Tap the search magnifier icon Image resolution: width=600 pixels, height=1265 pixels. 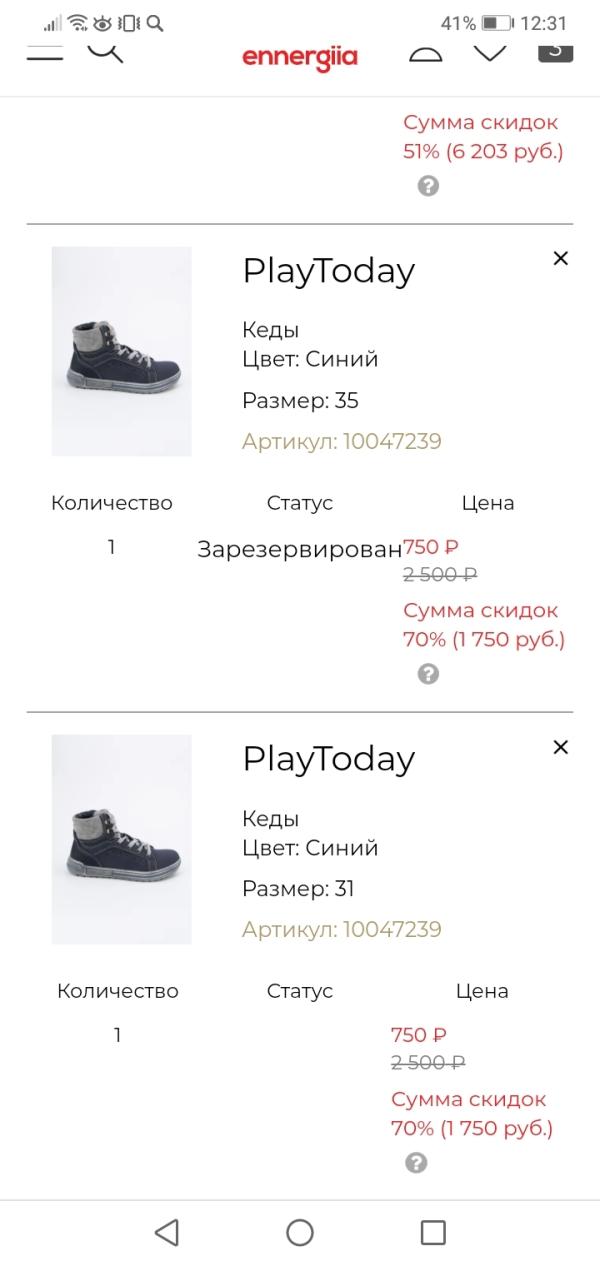point(105,52)
